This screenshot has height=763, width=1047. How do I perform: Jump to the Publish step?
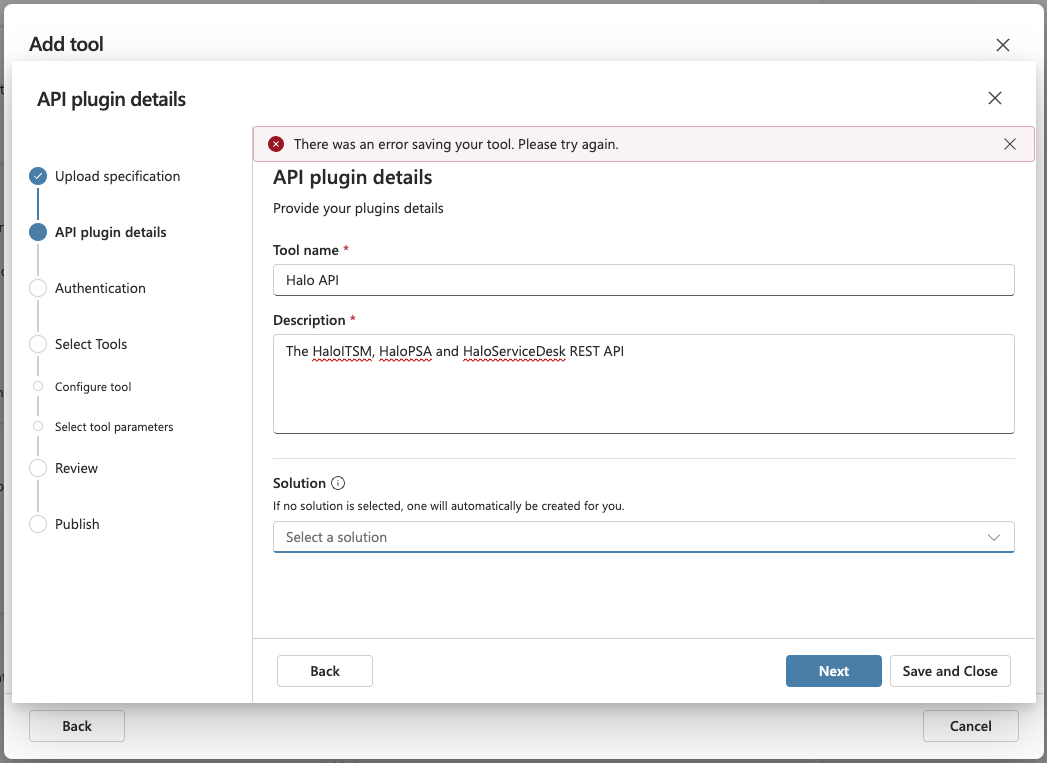(x=77, y=525)
